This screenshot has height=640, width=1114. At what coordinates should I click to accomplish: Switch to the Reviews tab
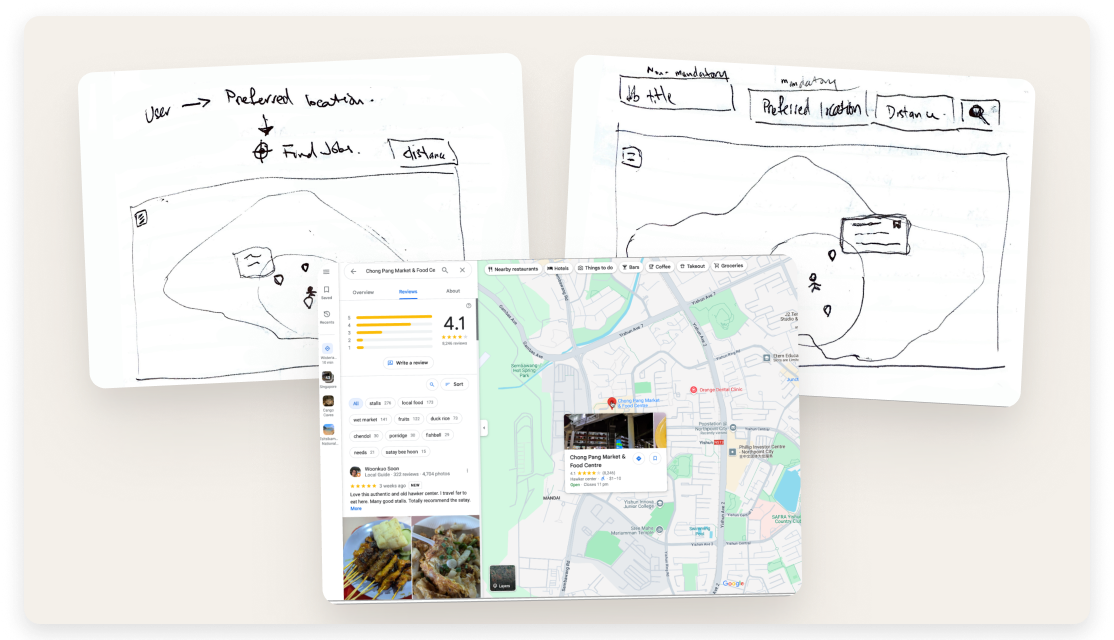pos(408,292)
